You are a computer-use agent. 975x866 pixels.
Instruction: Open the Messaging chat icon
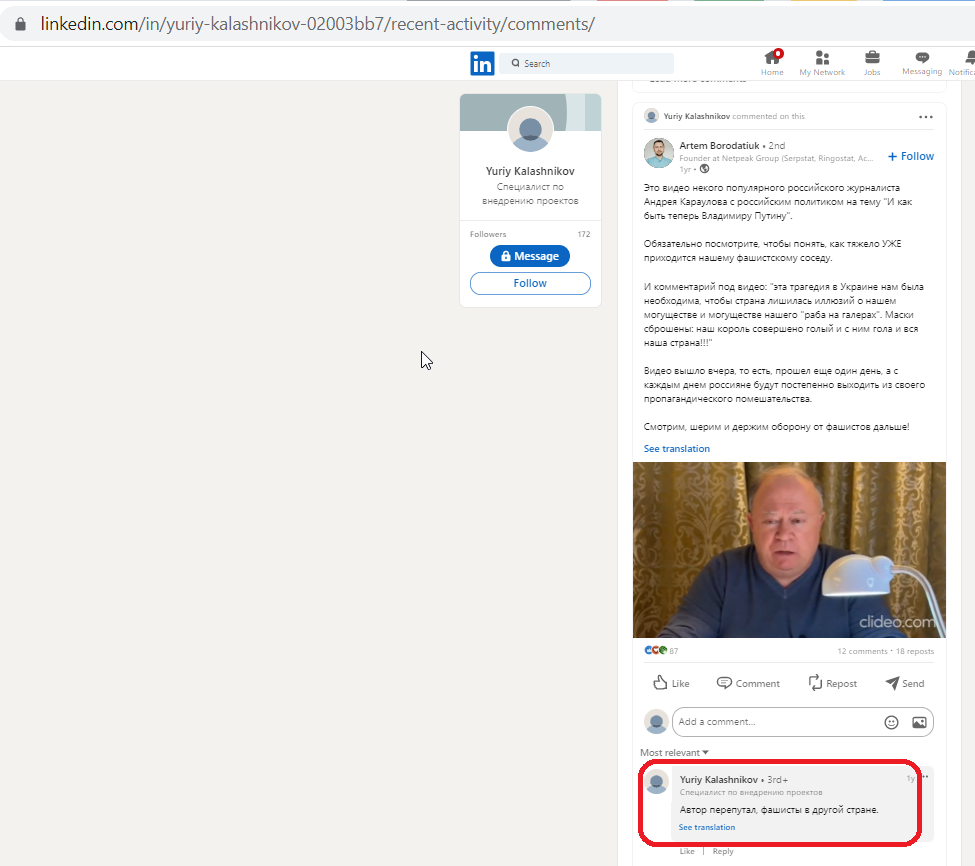pyautogui.click(x=922, y=57)
